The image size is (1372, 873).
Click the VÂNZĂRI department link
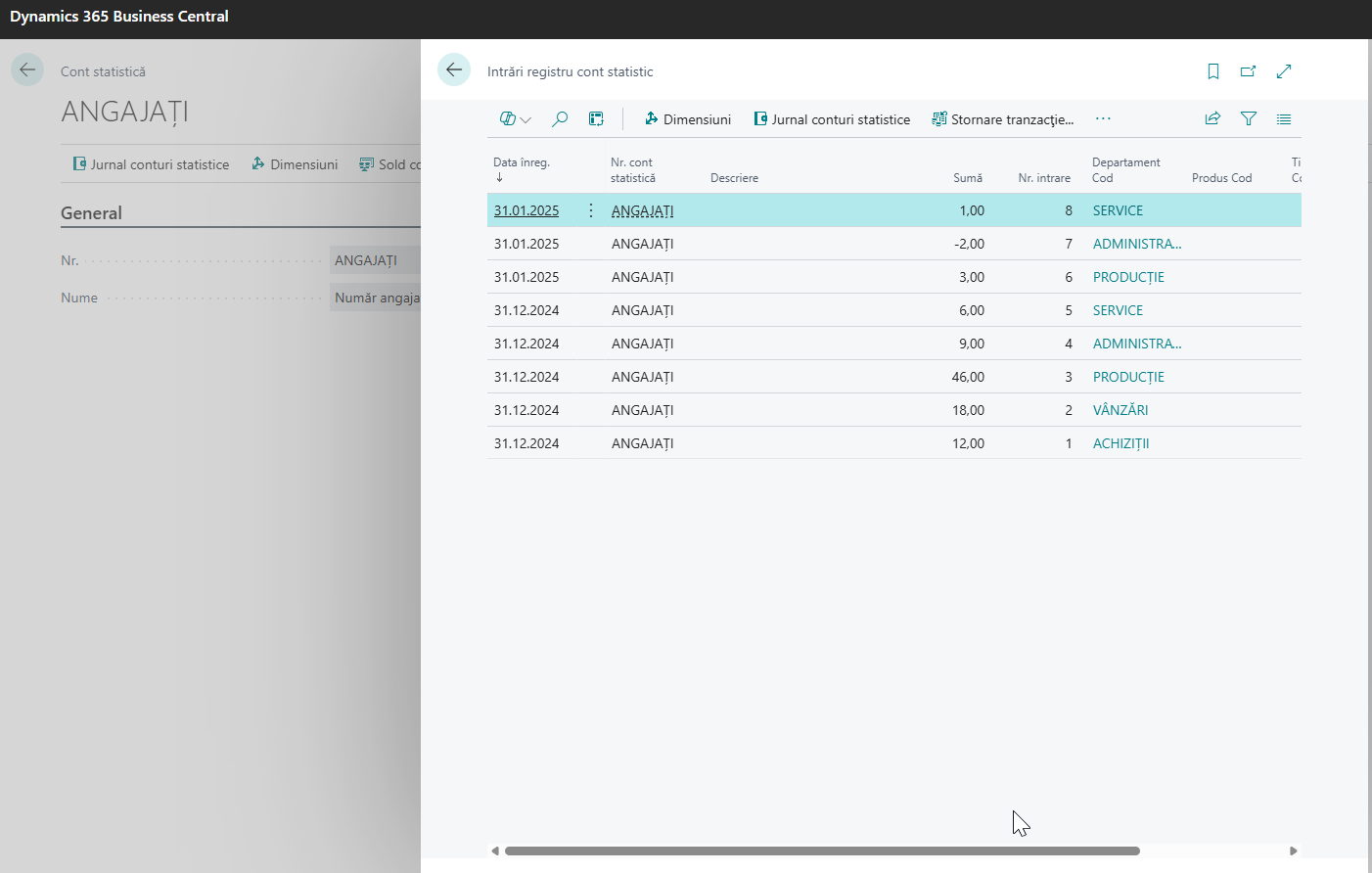pyautogui.click(x=1120, y=410)
